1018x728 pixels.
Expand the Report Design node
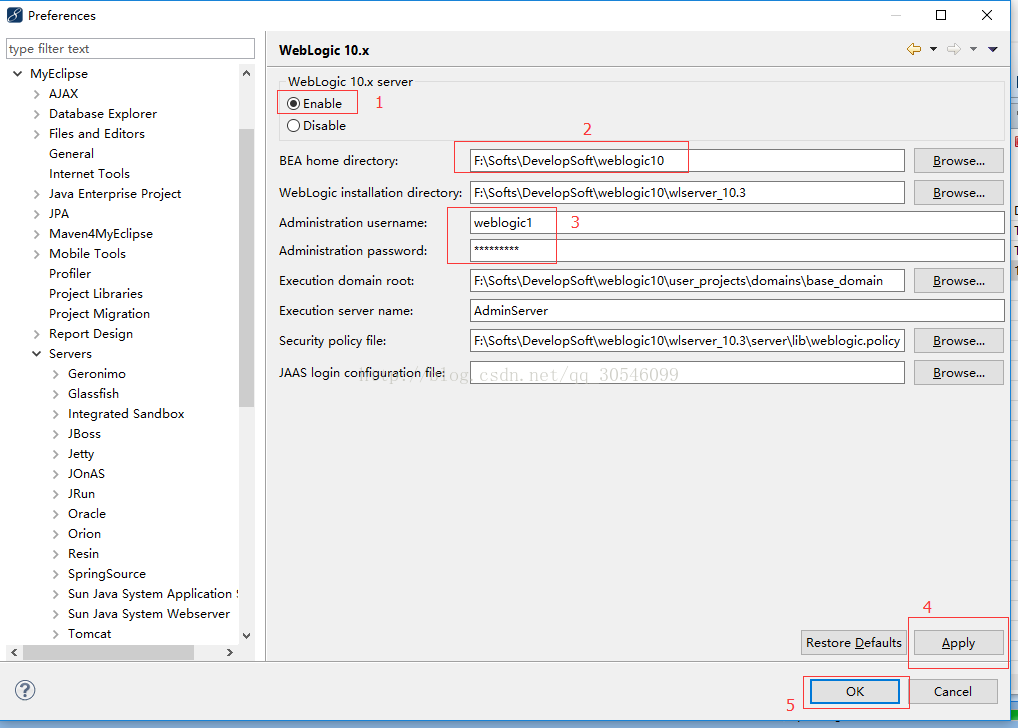point(36,334)
